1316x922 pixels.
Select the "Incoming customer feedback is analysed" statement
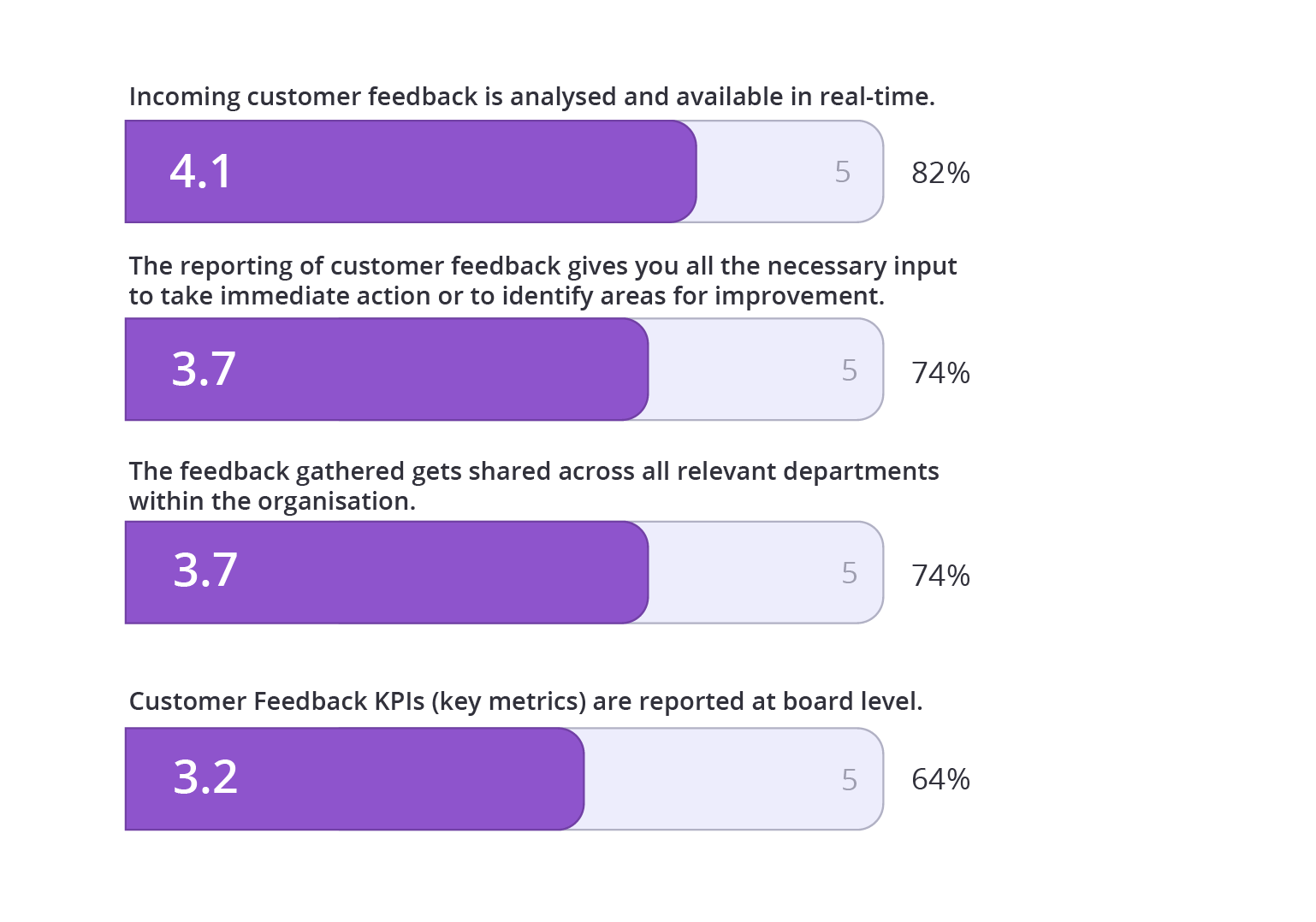coord(531,97)
